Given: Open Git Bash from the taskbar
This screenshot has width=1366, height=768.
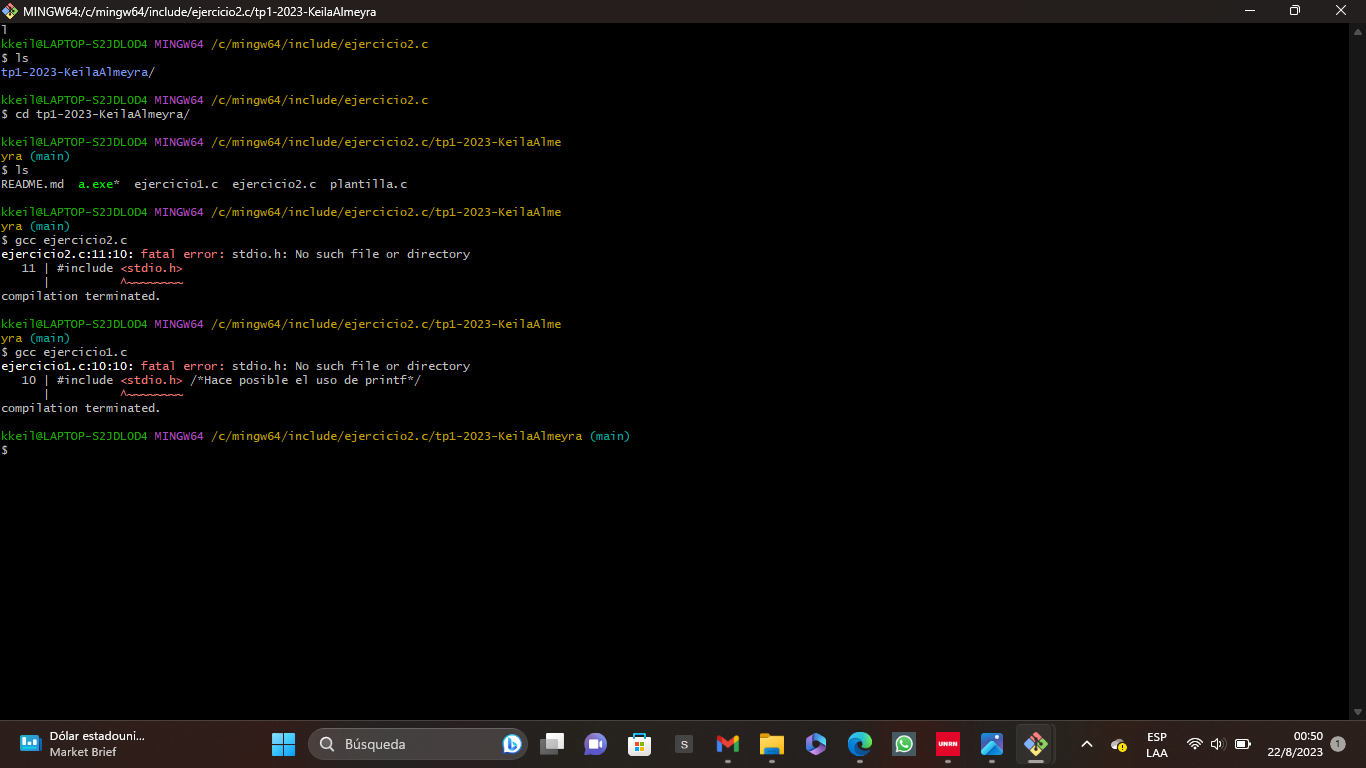Looking at the screenshot, I should pyautogui.click(x=1035, y=744).
